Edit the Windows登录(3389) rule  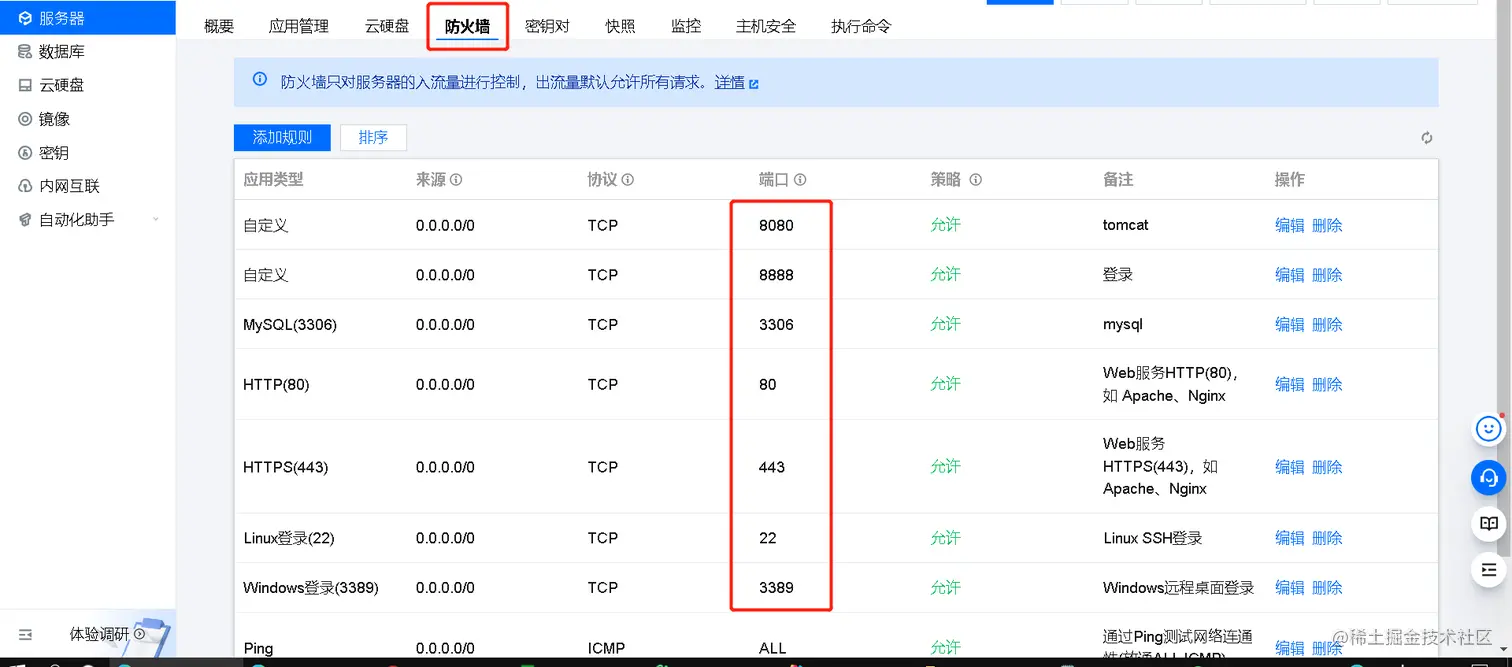point(1290,587)
